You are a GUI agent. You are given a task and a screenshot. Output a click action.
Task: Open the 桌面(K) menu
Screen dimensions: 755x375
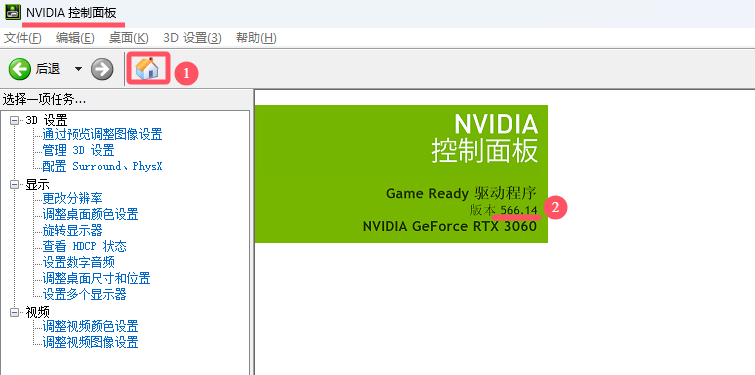tap(129, 38)
